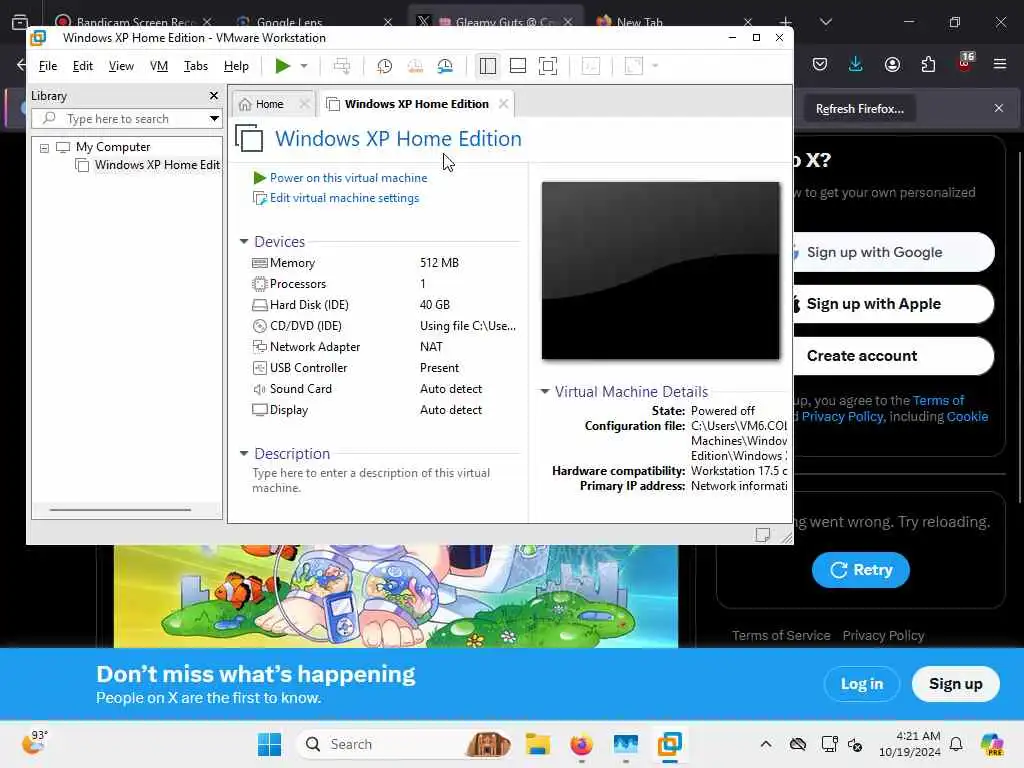Click Edit virtual machine settings
Screen dimensions: 1024x768
[344, 198]
